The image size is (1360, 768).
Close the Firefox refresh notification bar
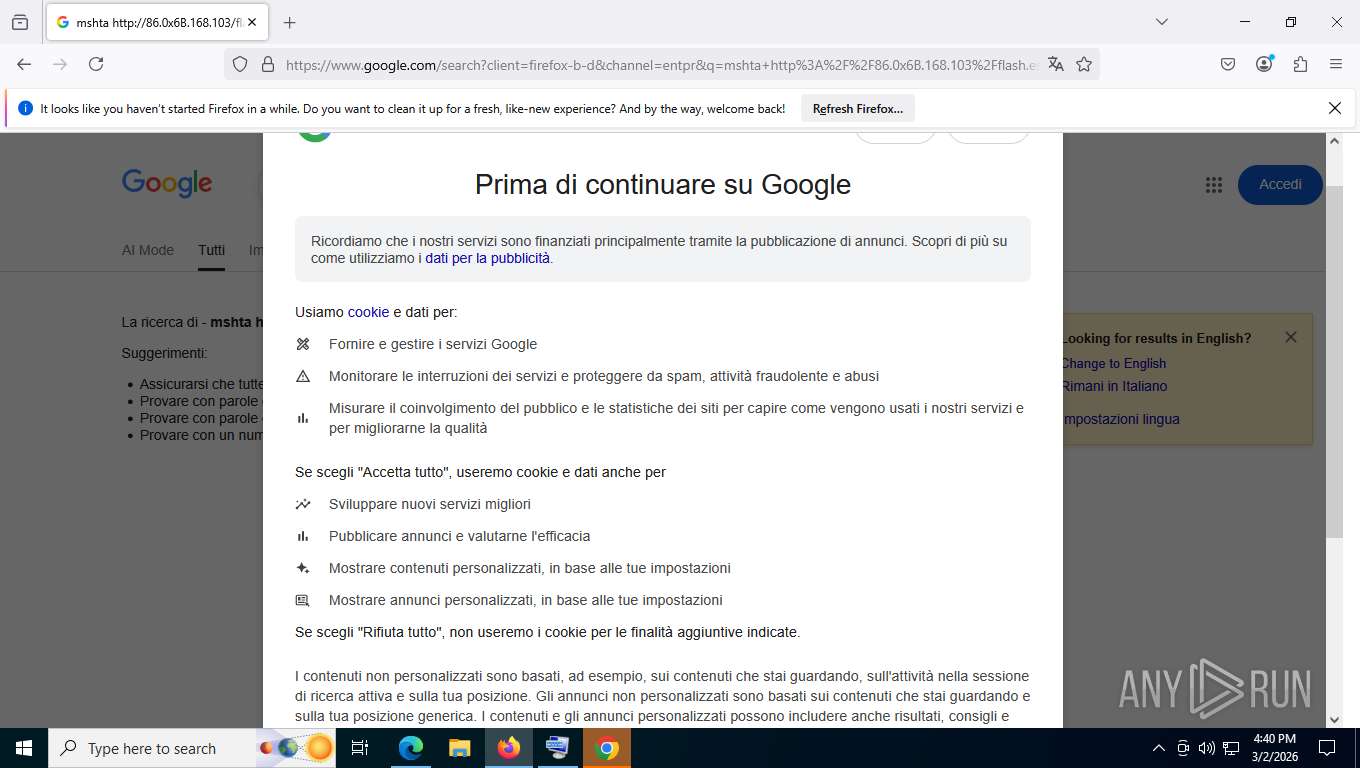[x=1334, y=108]
